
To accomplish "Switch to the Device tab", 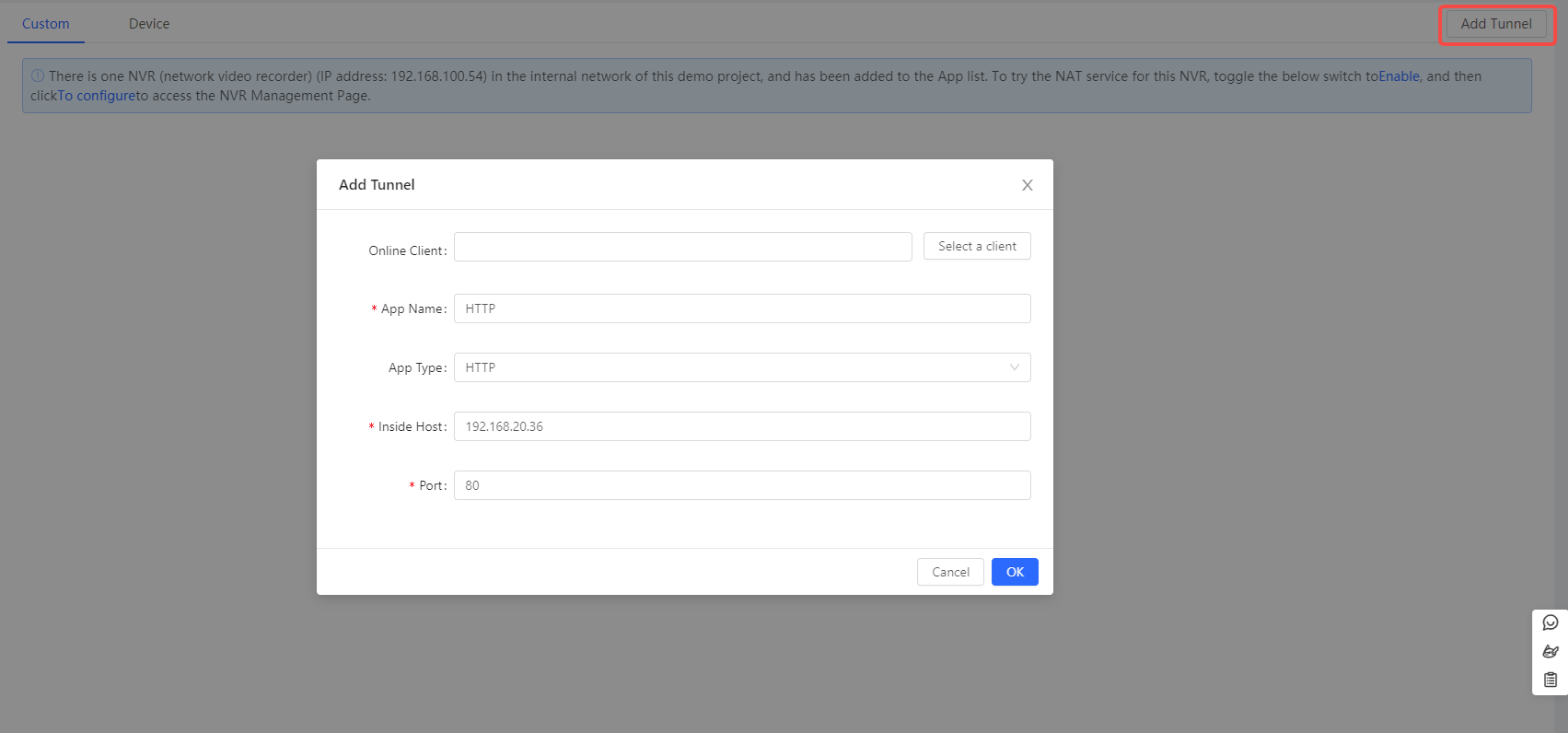I will 149,24.
